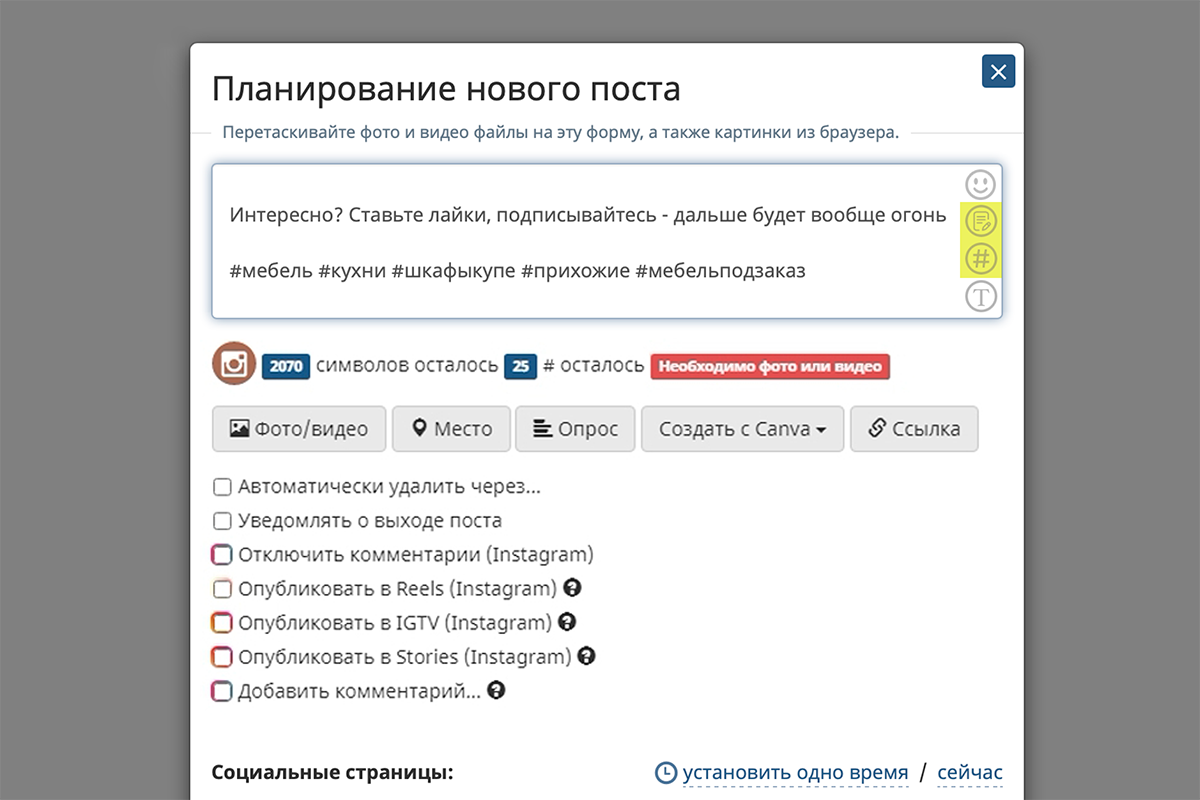
Task: Click inside the post text area
Action: click(x=607, y=241)
